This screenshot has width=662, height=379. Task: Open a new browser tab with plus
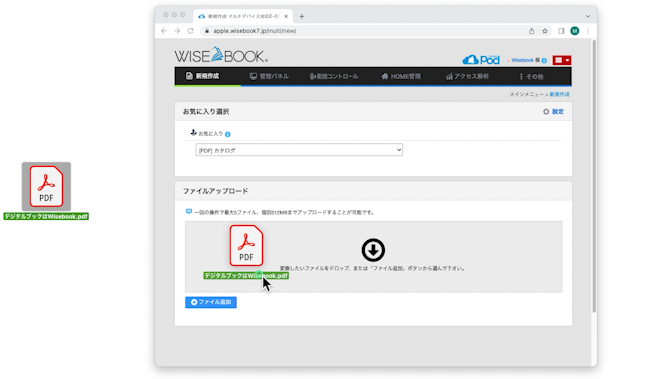click(x=301, y=16)
